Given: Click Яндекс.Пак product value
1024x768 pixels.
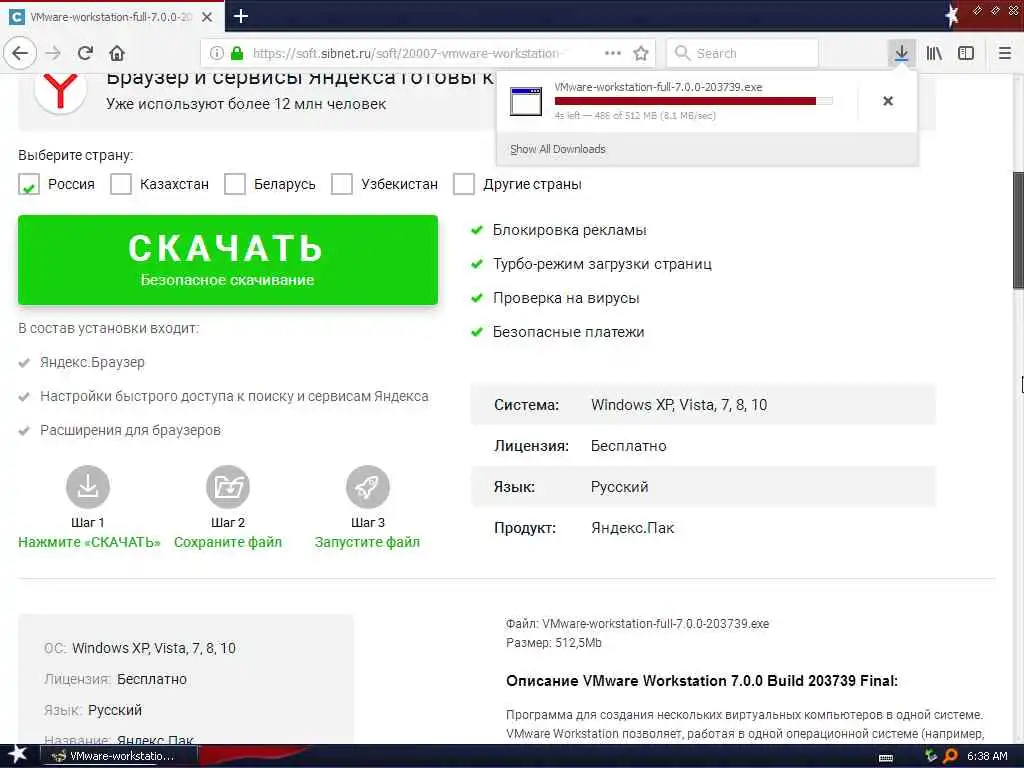Looking at the screenshot, I should (632, 528).
